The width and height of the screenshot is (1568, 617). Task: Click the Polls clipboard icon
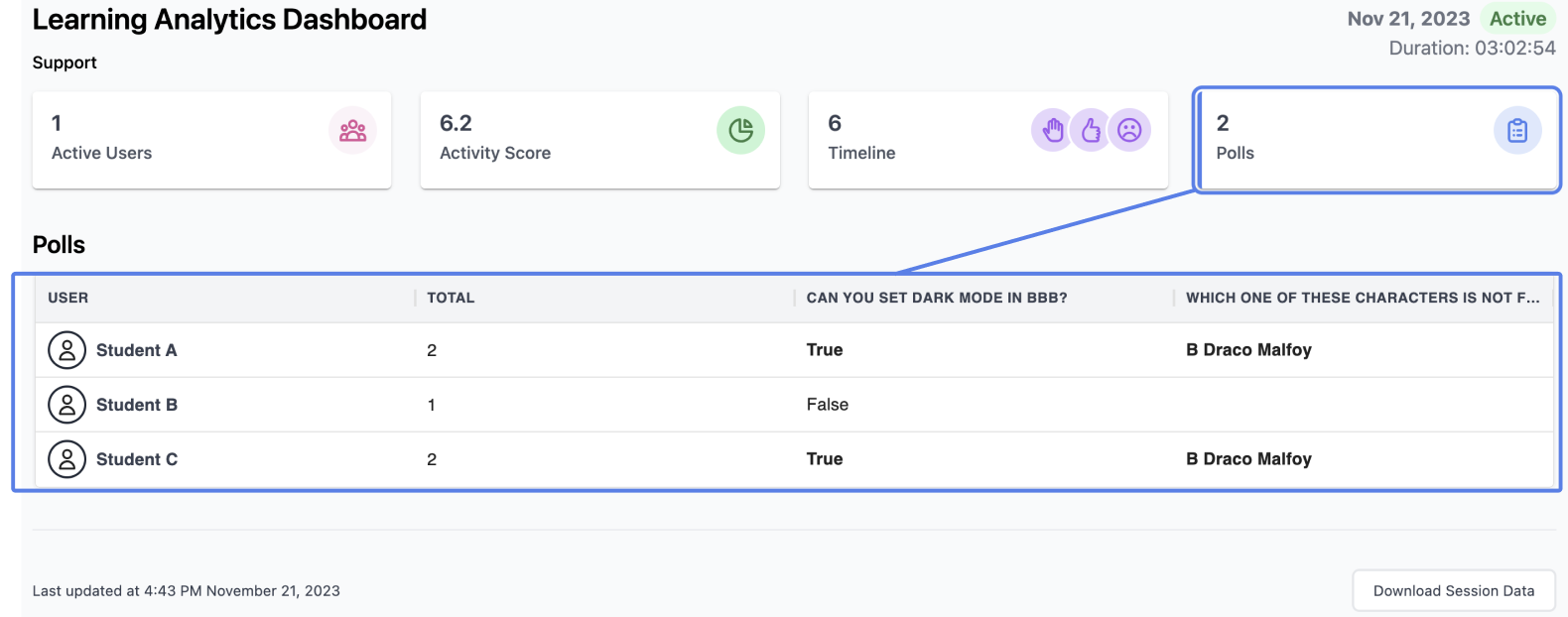tap(1517, 131)
